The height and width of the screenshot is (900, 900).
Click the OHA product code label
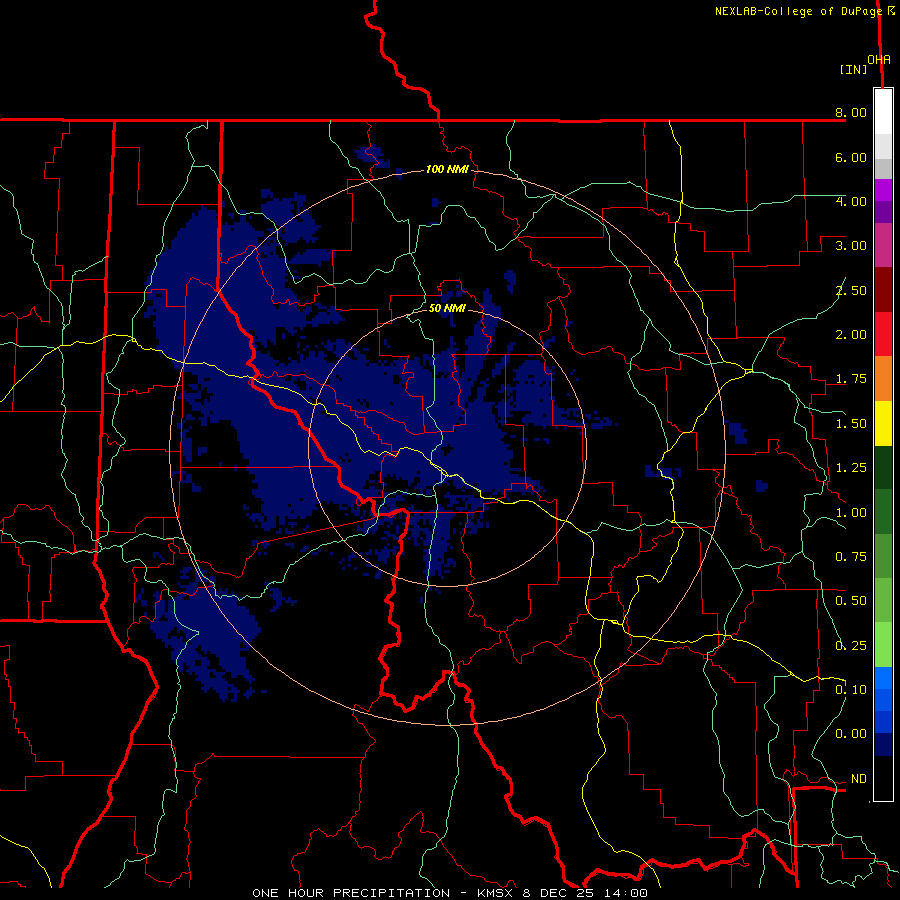(879, 59)
